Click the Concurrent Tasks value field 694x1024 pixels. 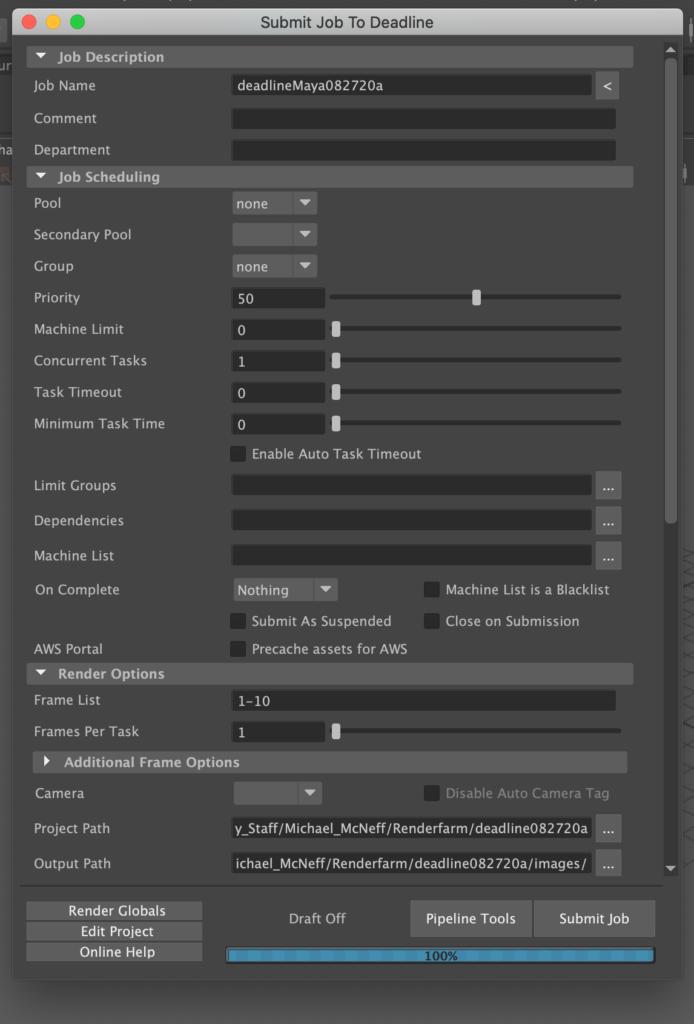point(279,361)
